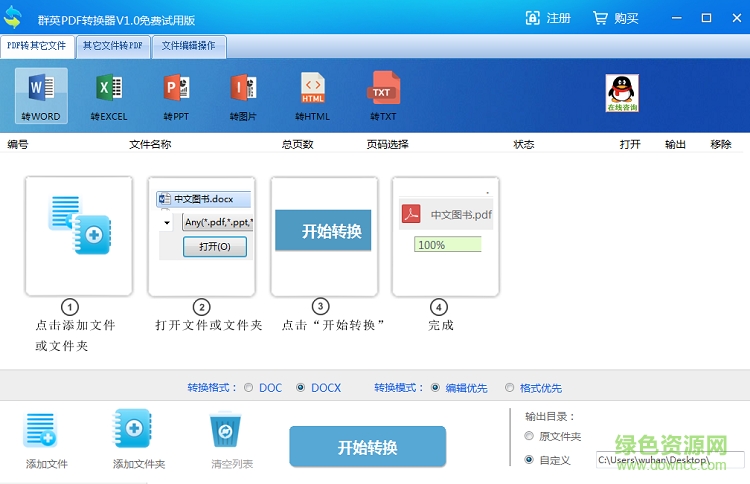Choose the 转PPT conversion icon
This screenshot has height=484, width=750.
tap(176, 91)
